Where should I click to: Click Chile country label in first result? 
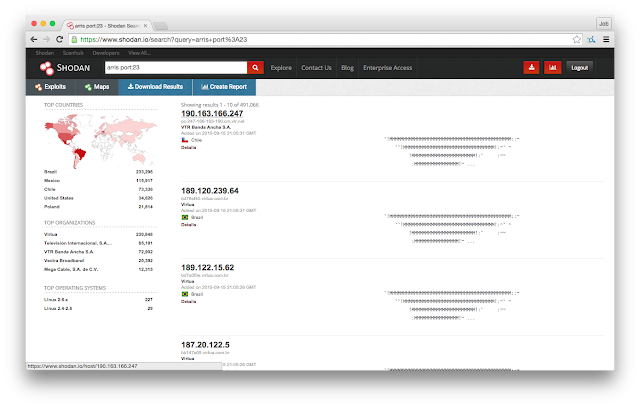(x=196, y=140)
